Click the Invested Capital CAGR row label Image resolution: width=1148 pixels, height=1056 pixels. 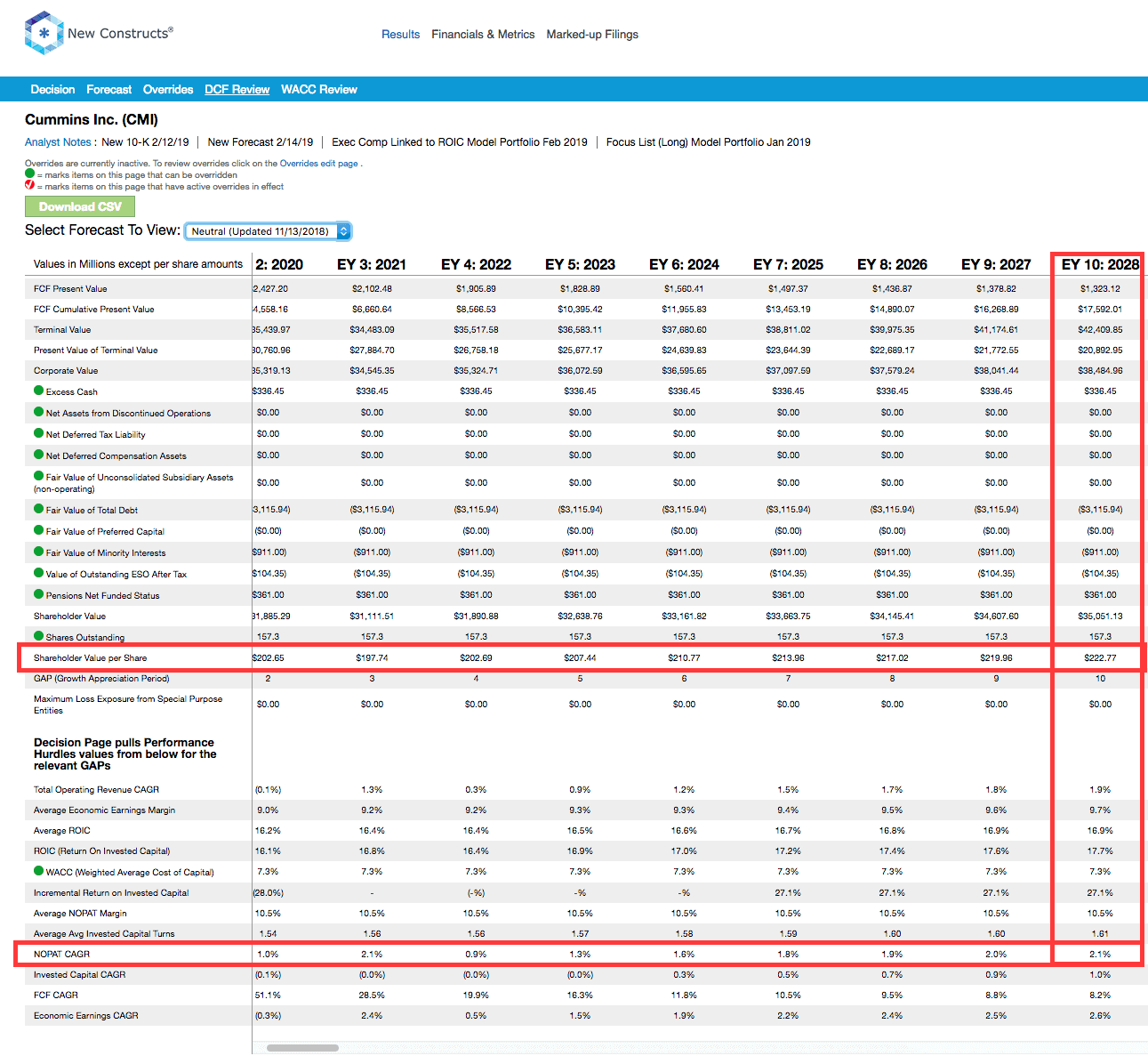point(79,975)
